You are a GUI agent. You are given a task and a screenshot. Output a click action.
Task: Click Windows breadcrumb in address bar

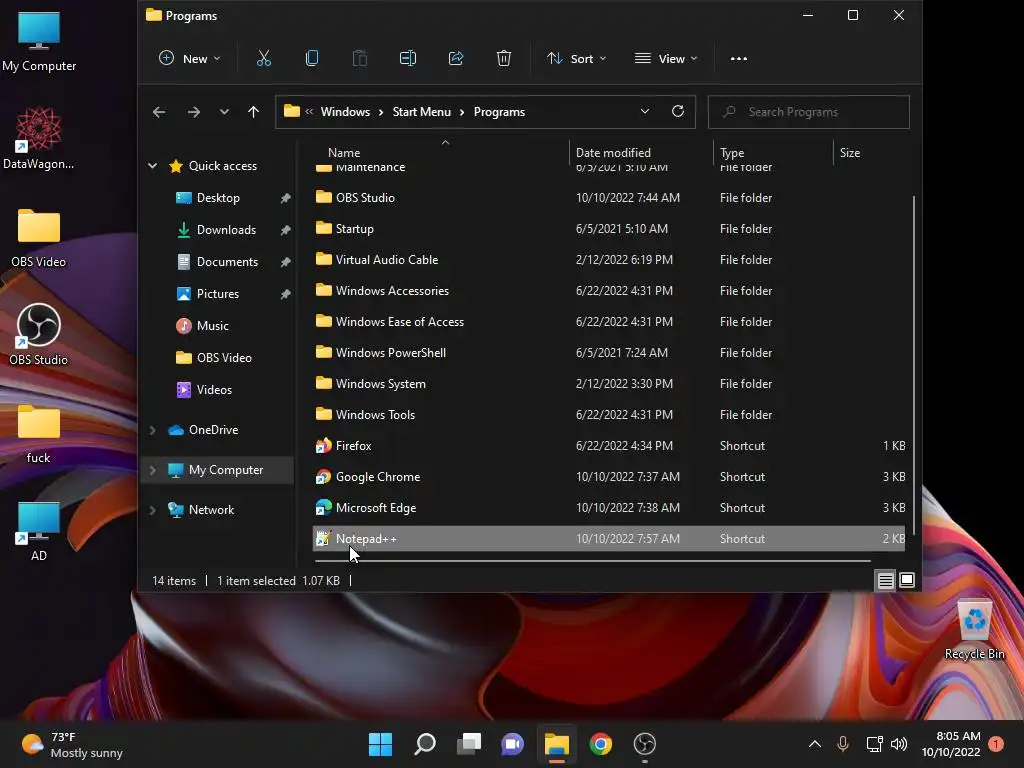pos(345,112)
